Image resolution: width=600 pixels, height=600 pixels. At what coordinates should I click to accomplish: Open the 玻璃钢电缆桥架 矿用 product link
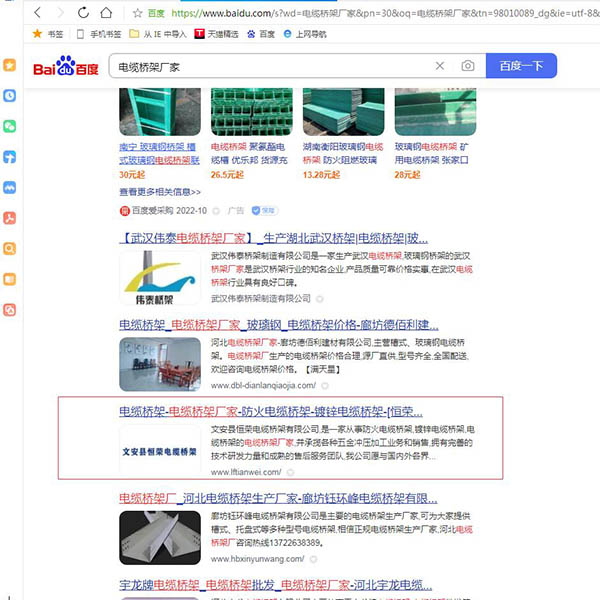[432, 153]
